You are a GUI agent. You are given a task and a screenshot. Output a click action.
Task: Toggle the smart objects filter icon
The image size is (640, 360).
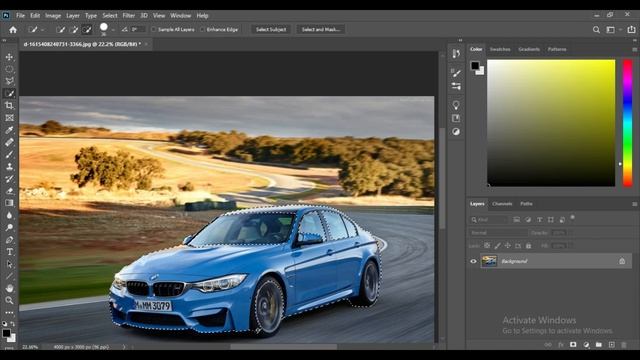(x=562, y=220)
